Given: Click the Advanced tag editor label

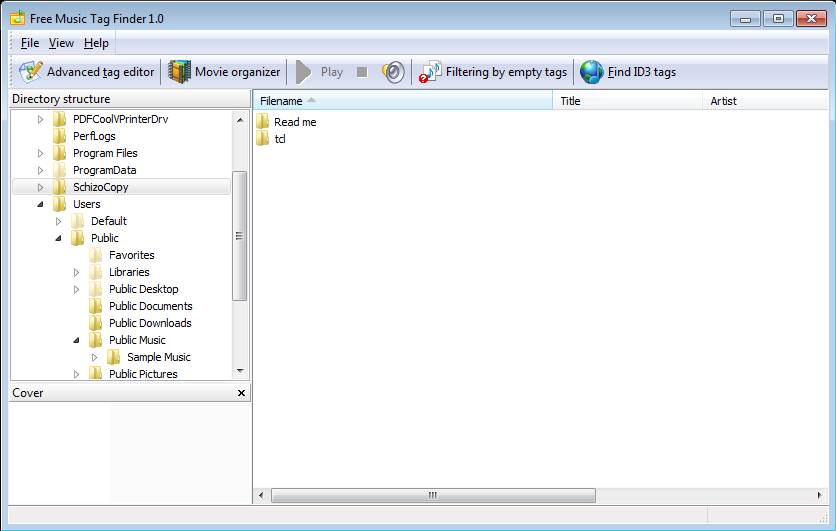Looking at the screenshot, I should (100, 72).
